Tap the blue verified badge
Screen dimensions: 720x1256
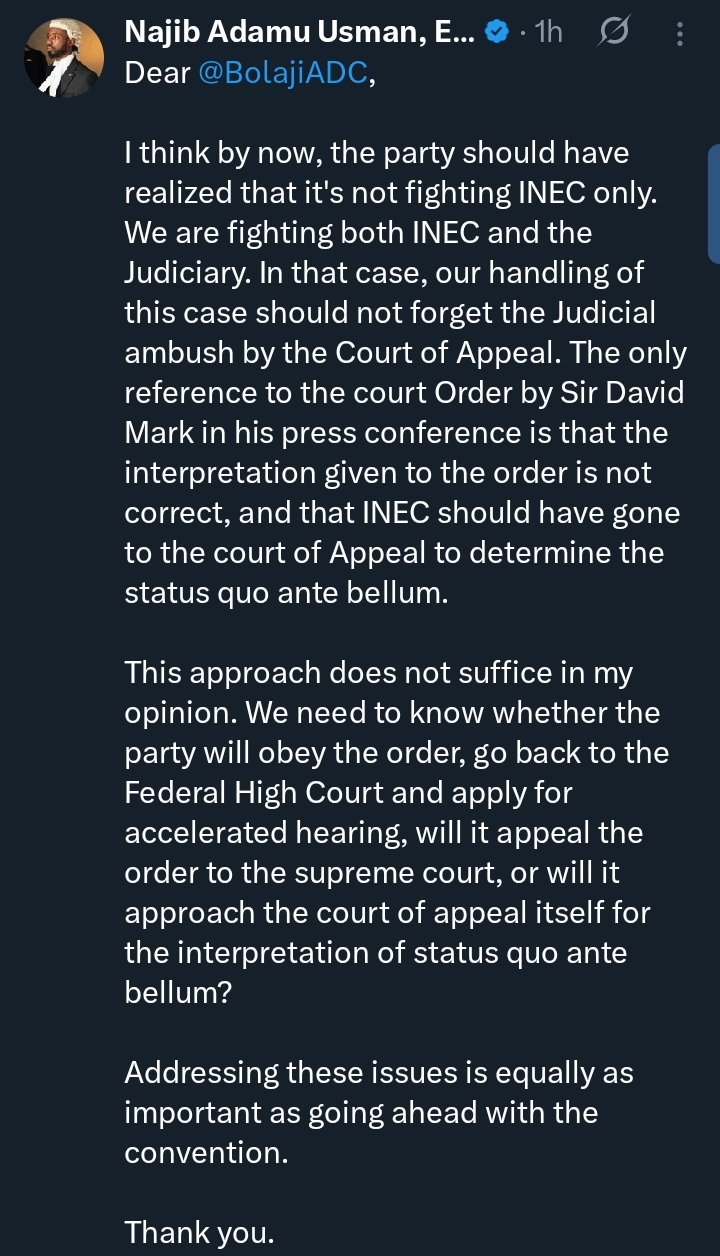coord(497,34)
